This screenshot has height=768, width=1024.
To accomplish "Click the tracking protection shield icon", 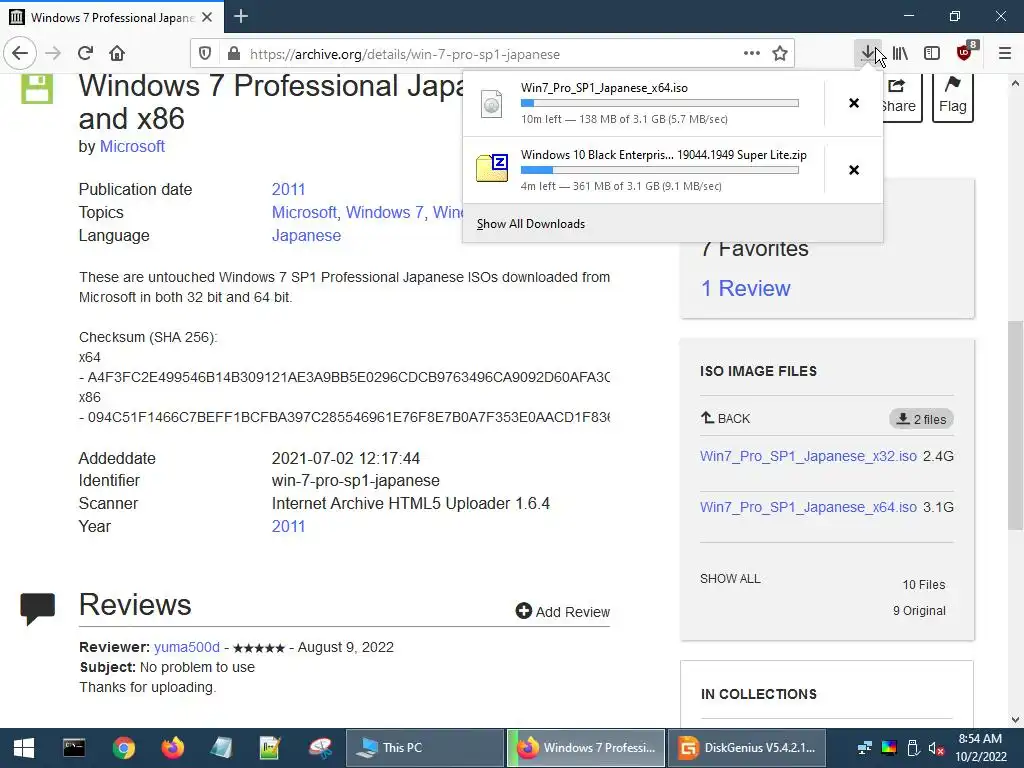I will [205, 54].
